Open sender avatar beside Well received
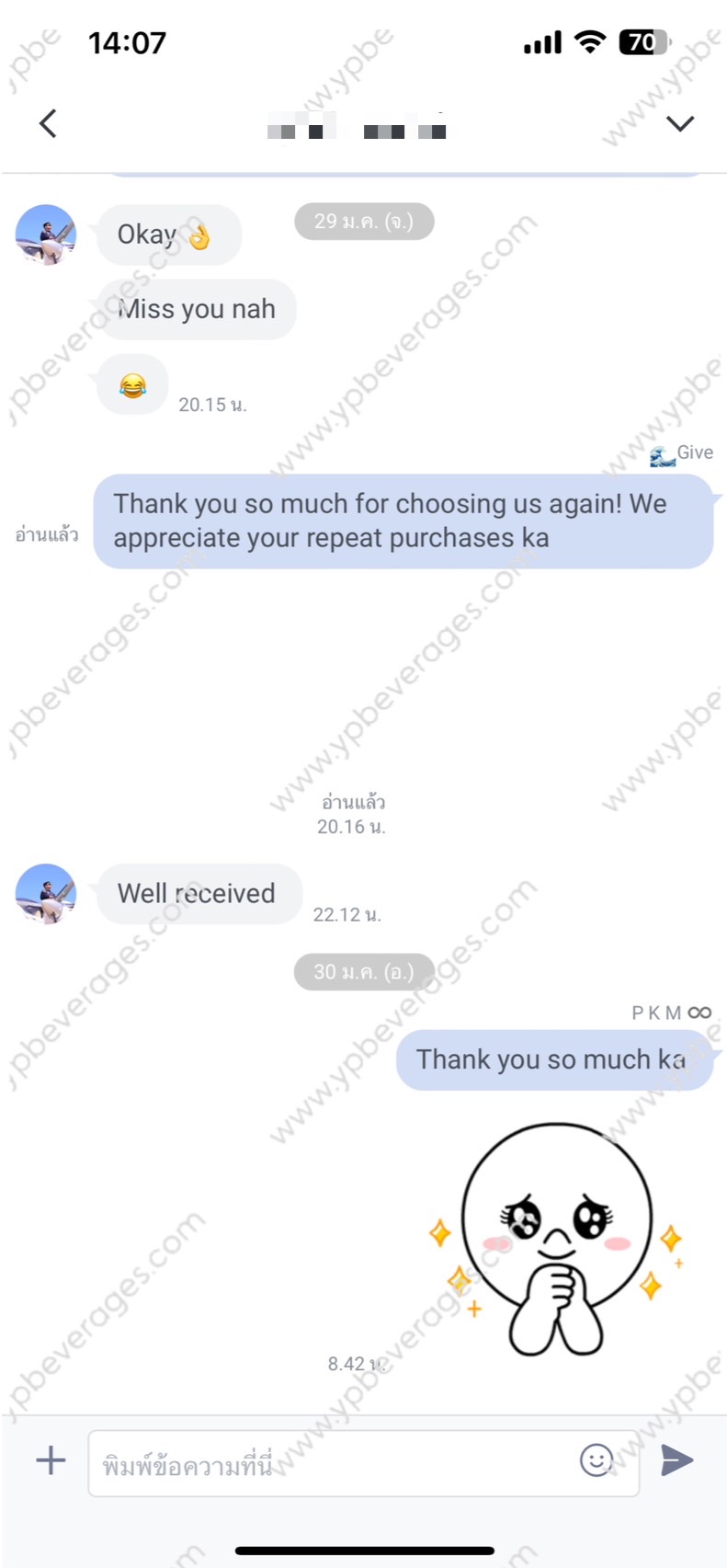This screenshot has width=727, height=1568. coord(46,893)
